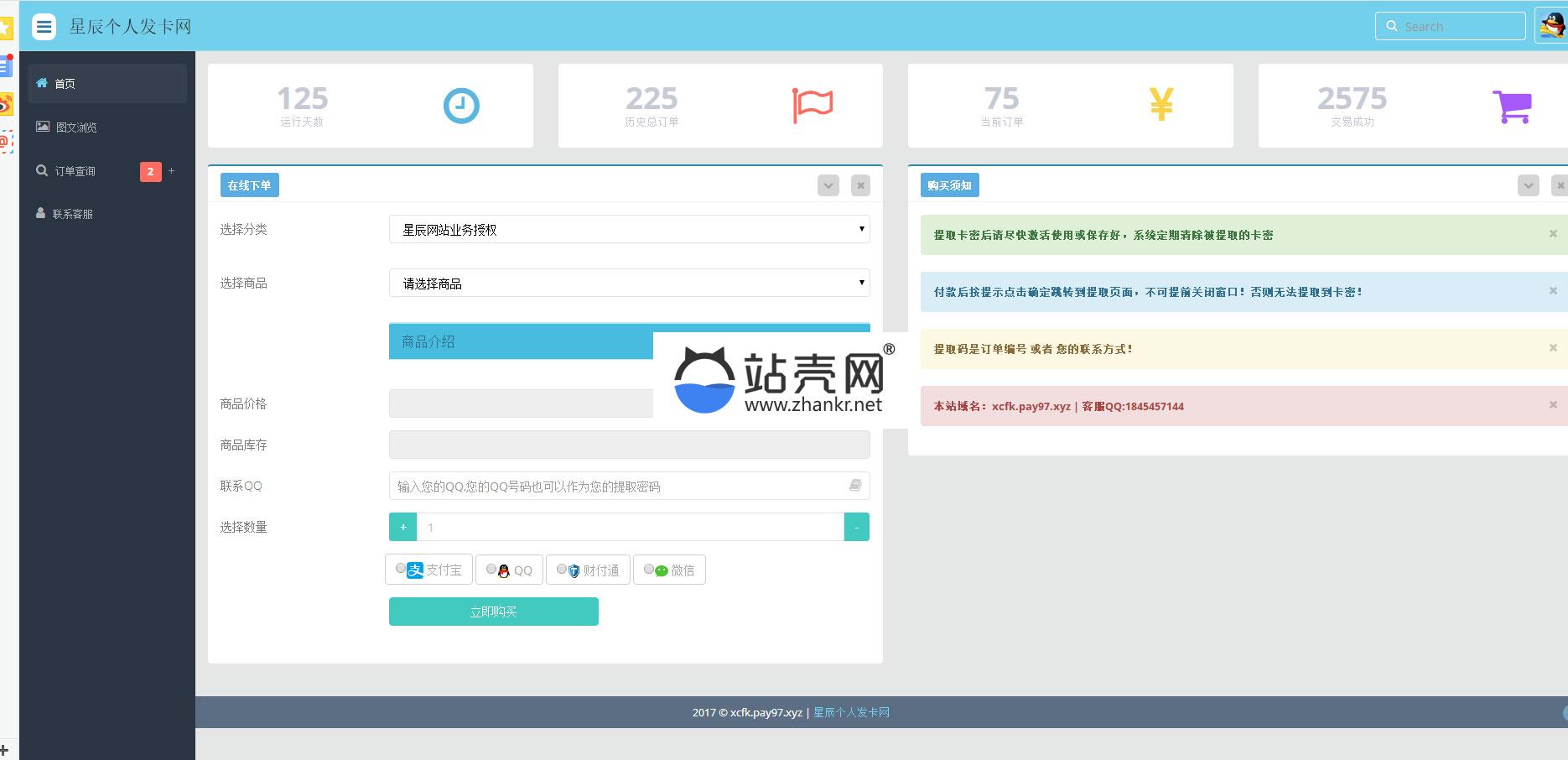Select 支付宝 (Alipay) payment option
The height and width of the screenshot is (760, 1568).
click(401, 569)
